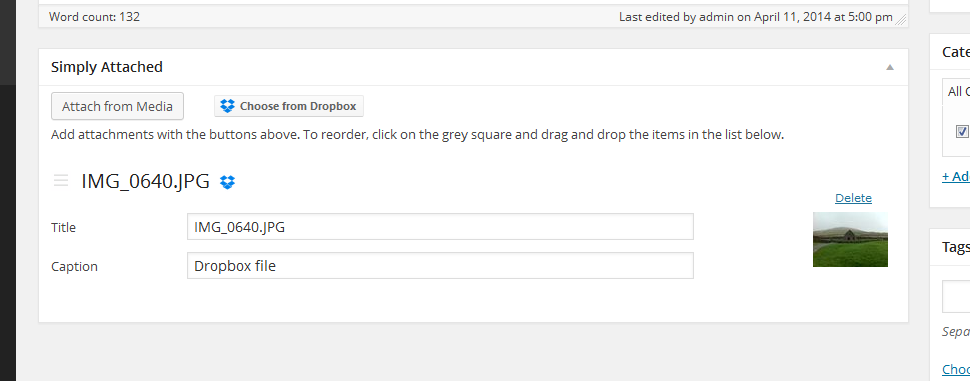Delete the IMG_0640.JPG attachment

(853, 198)
